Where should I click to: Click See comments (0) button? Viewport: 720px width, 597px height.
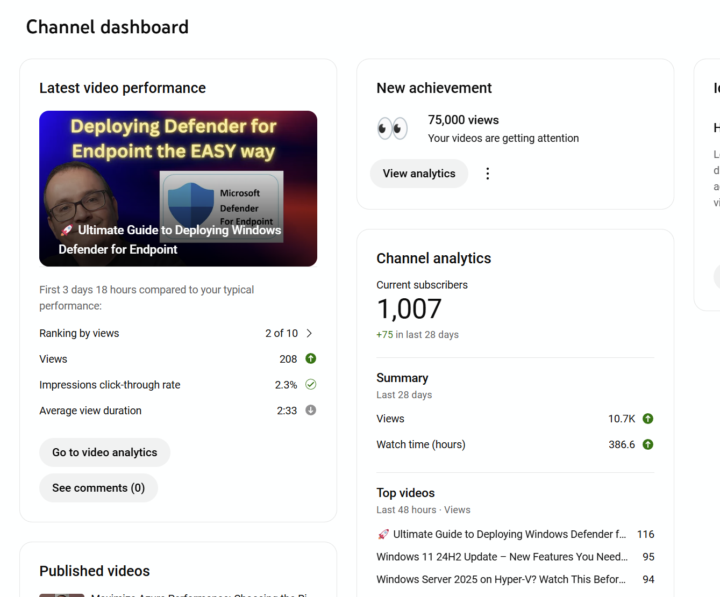point(99,488)
